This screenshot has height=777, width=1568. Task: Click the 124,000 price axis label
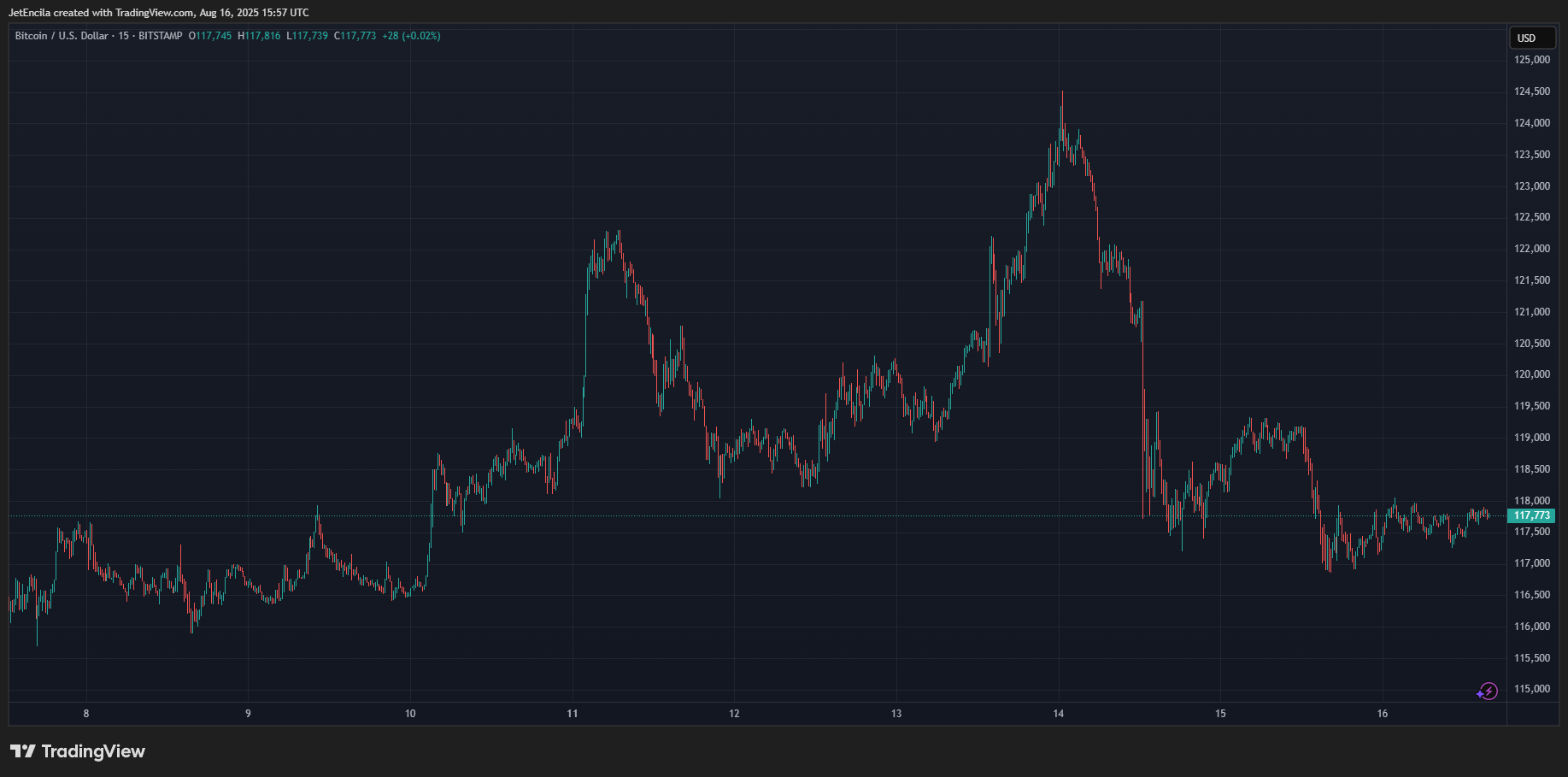[1532, 123]
